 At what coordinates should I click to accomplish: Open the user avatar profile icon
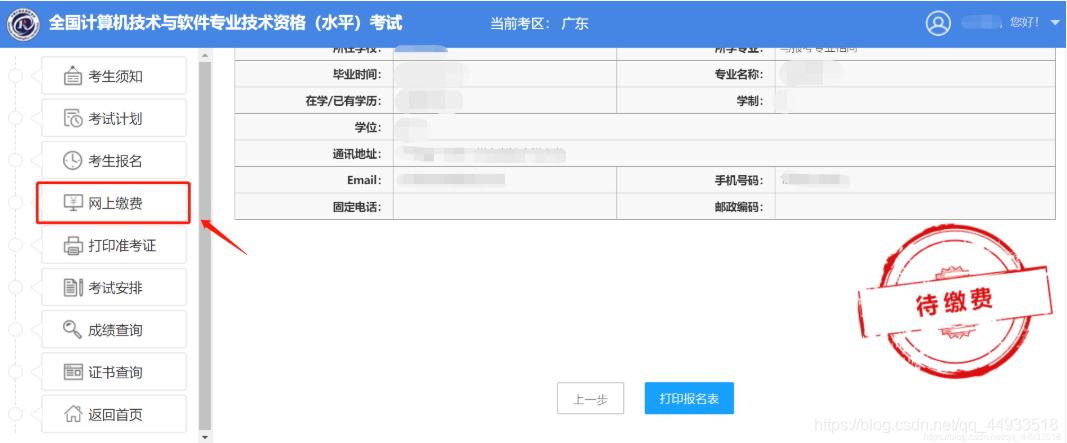[938, 23]
